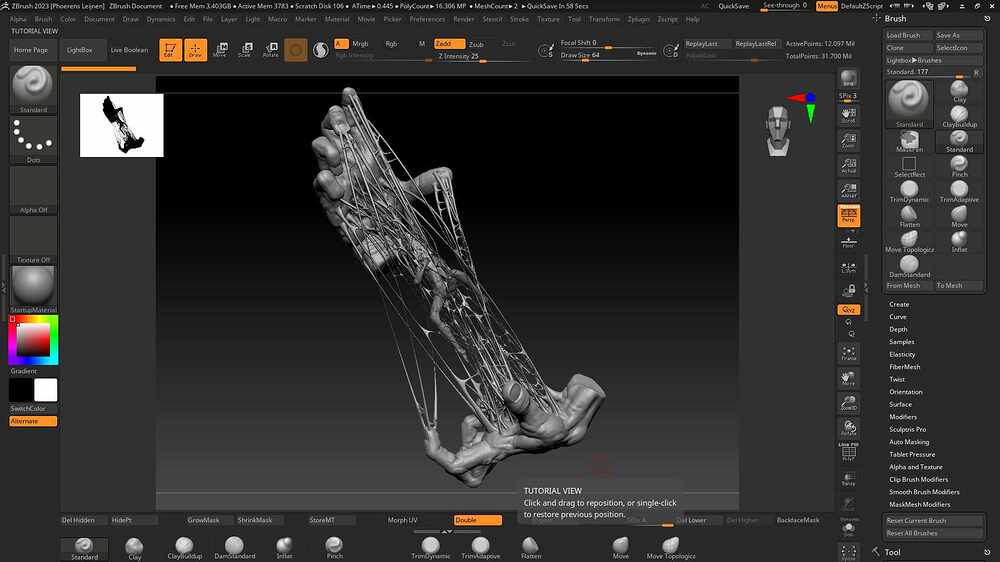Expand the Create brush section
This screenshot has width=1000, height=562.
[x=899, y=304]
